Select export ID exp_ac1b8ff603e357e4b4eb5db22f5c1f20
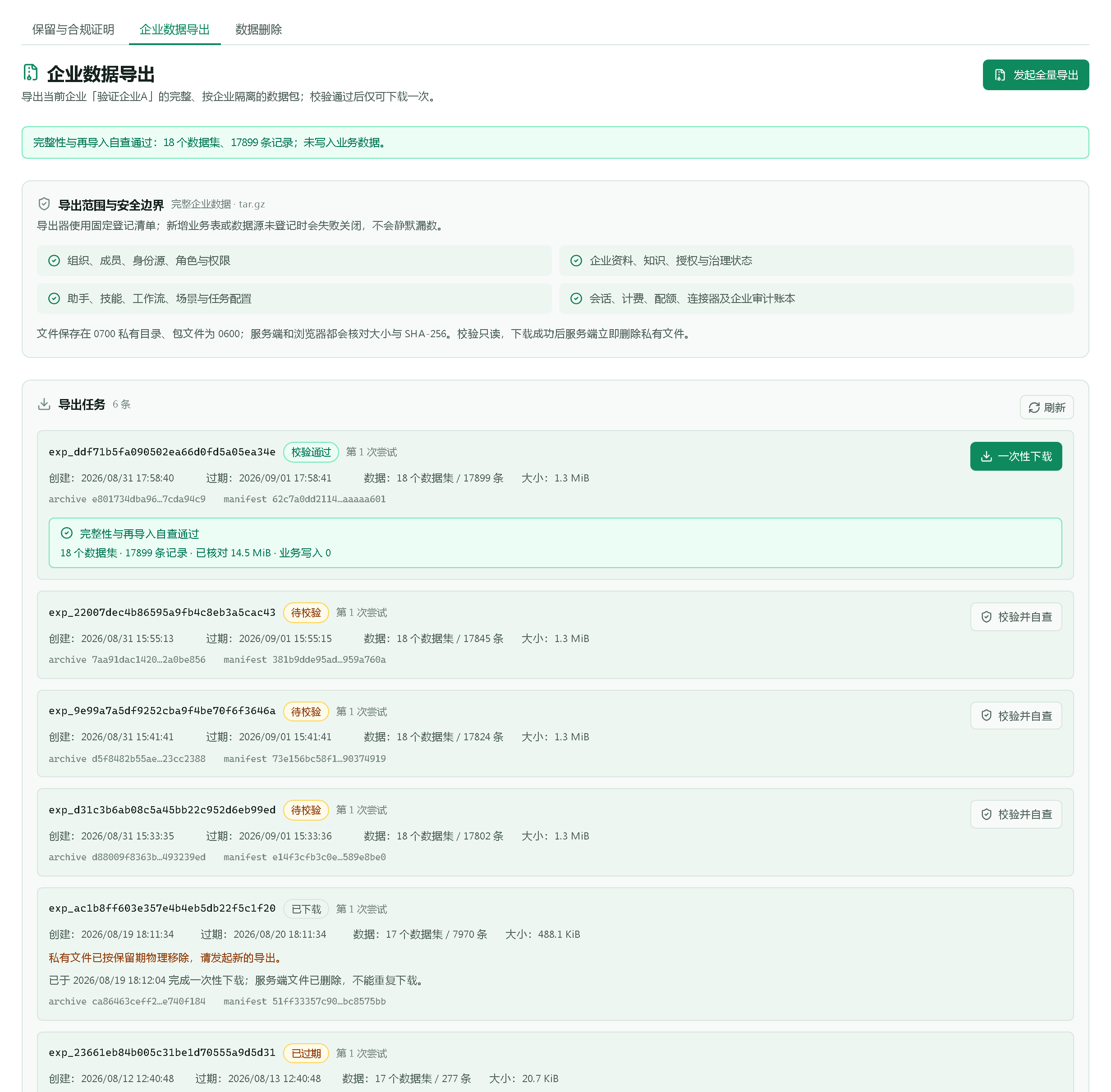The width and height of the screenshot is (1111, 1092). pos(162,908)
